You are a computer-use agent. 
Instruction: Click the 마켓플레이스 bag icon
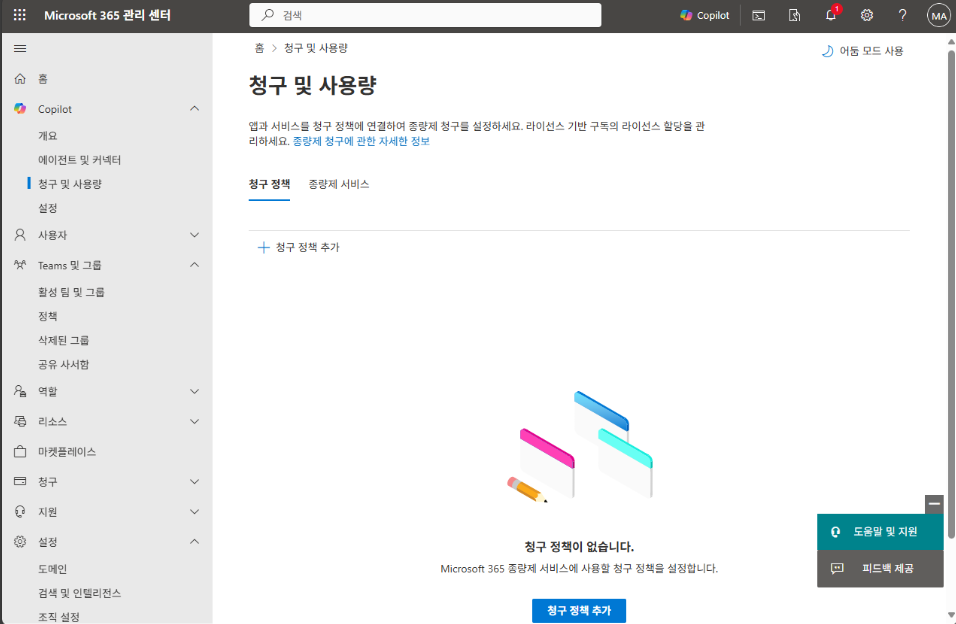tap(20, 451)
